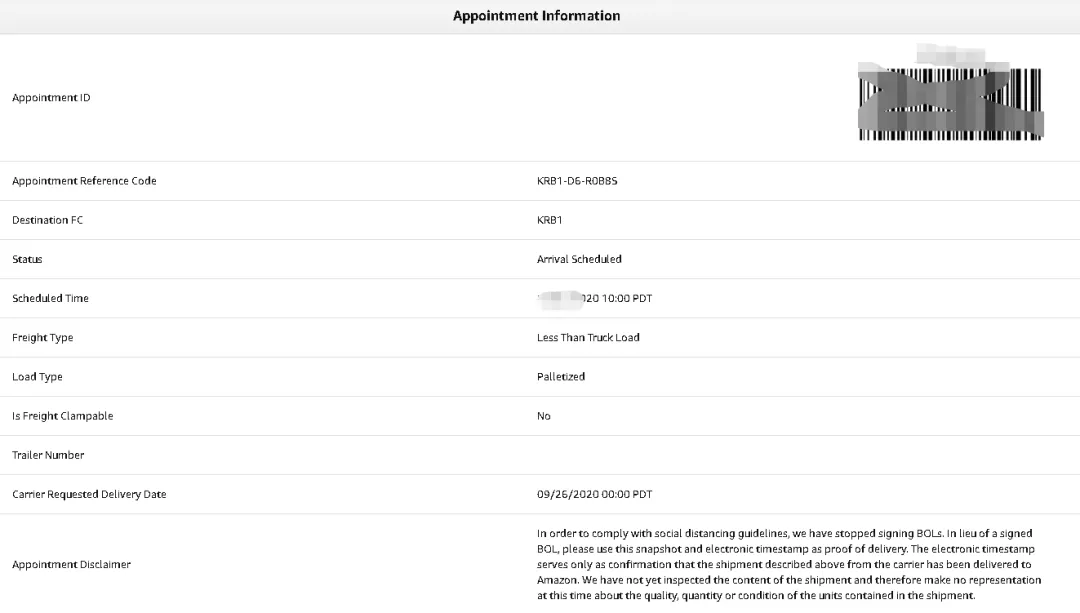
Task: Click the Appointment Disclaimer paragraph text
Action: (x=789, y=565)
